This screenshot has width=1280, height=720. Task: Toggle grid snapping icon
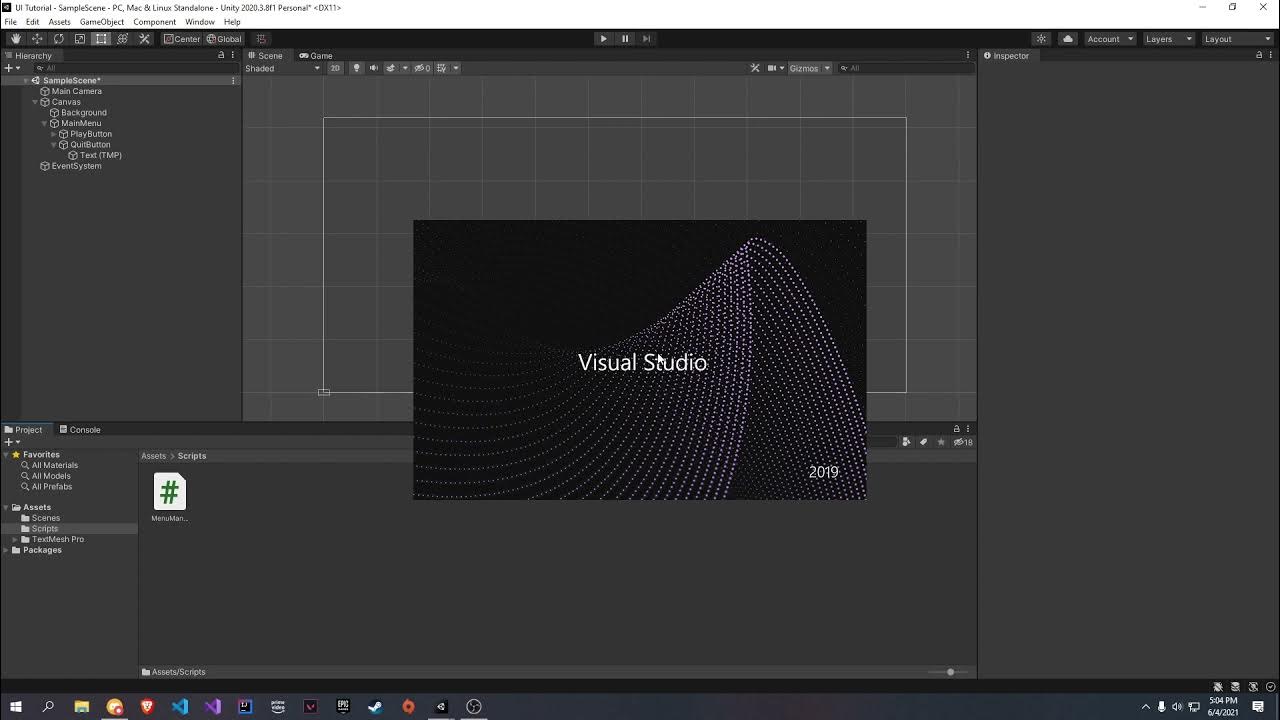(x=261, y=39)
